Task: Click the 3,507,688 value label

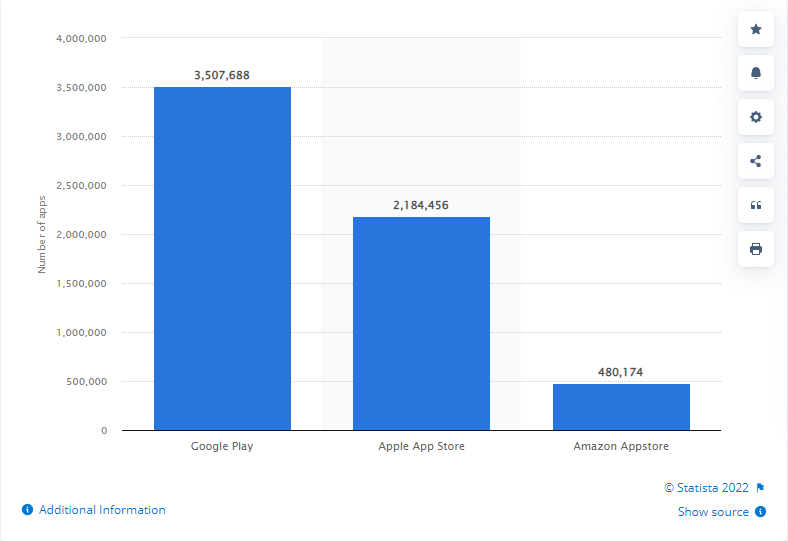Action: point(222,75)
